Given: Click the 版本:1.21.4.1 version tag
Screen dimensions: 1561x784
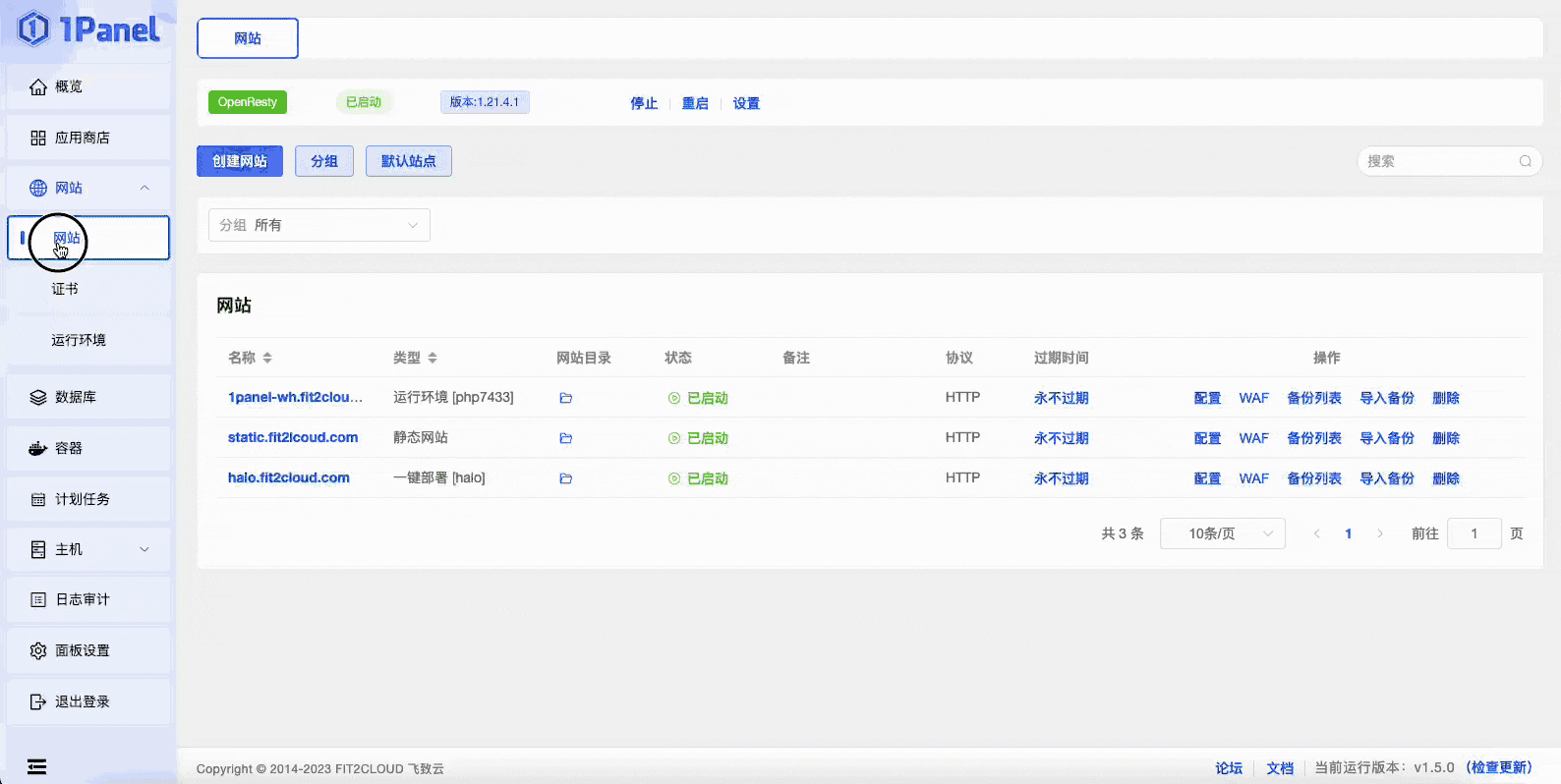Looking at the screenshot, I should pos(485,102).
